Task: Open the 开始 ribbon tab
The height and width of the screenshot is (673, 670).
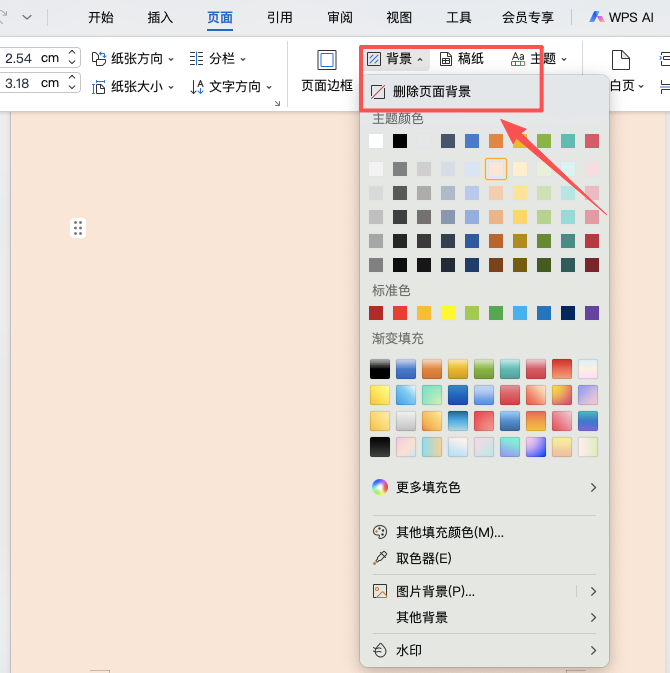Action: (101, 17)
